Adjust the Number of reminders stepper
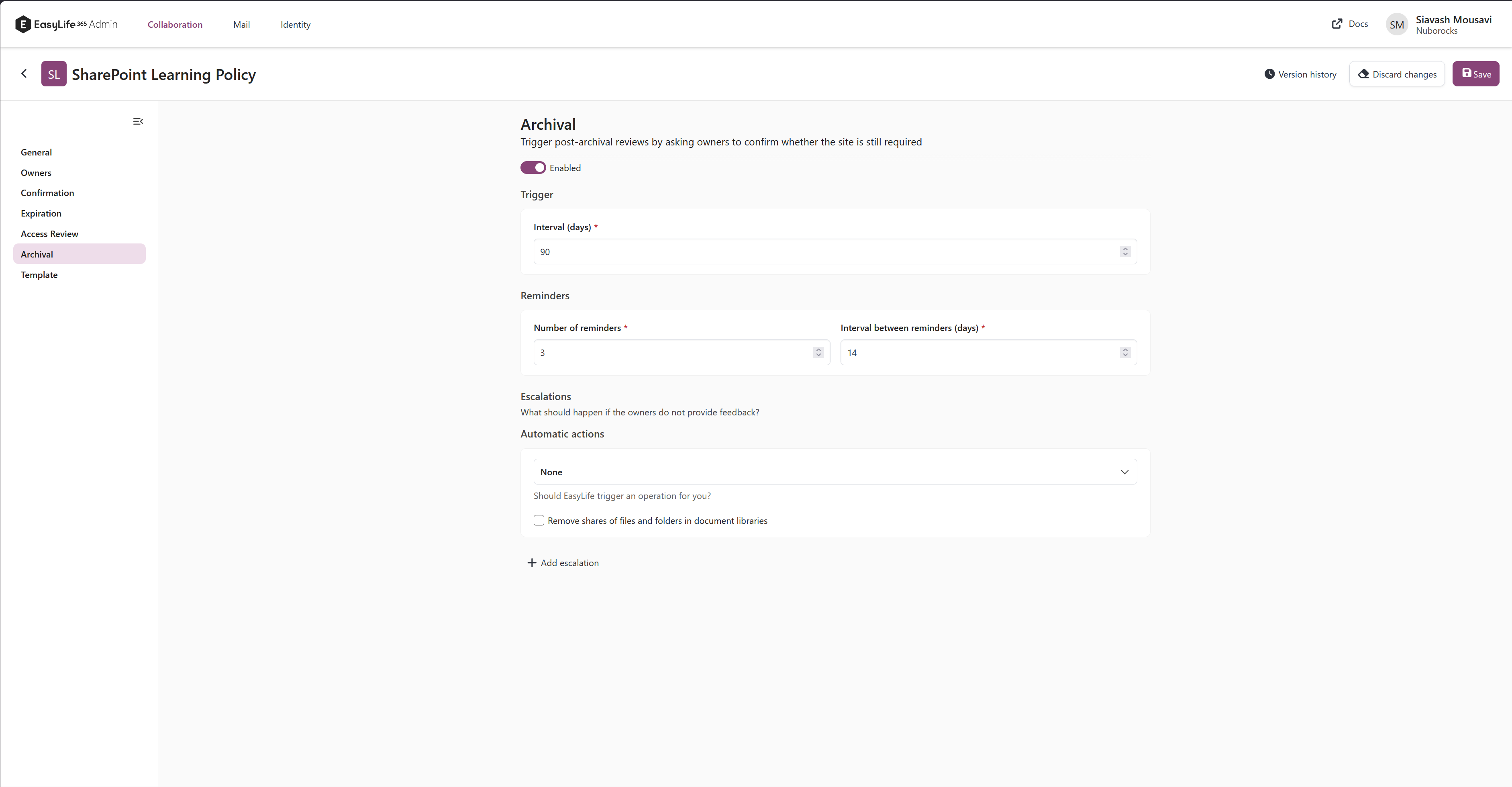The width and height of the screenshot is (1512, 787). 818,352
